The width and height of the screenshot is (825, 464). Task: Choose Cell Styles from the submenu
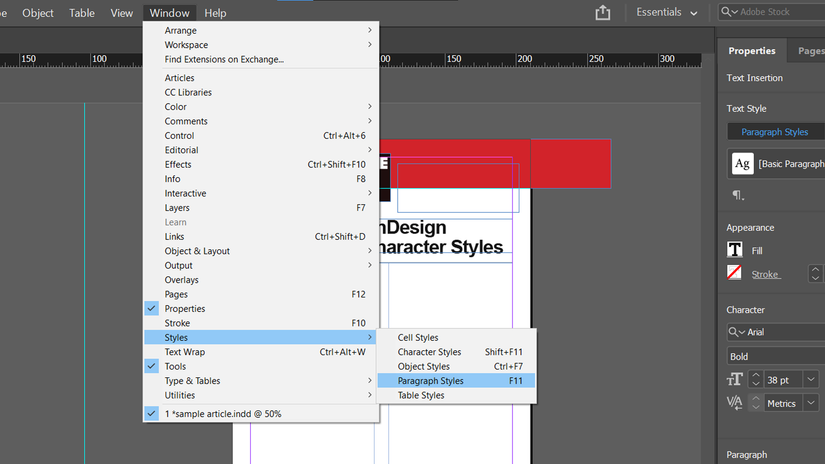point(456,338)
